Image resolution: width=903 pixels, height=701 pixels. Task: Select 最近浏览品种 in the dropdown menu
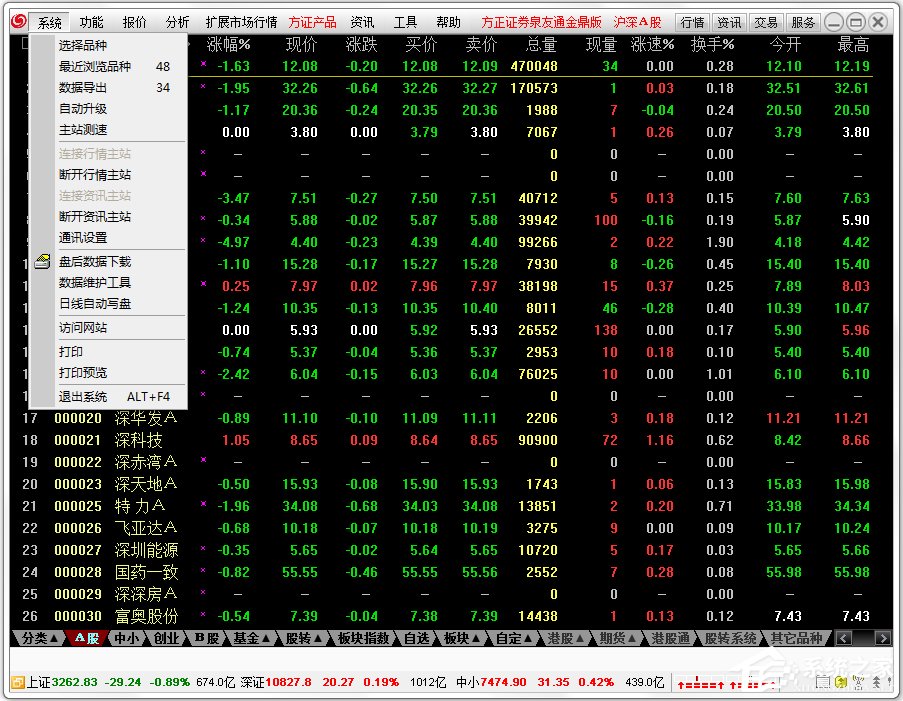tap(108, 67)
